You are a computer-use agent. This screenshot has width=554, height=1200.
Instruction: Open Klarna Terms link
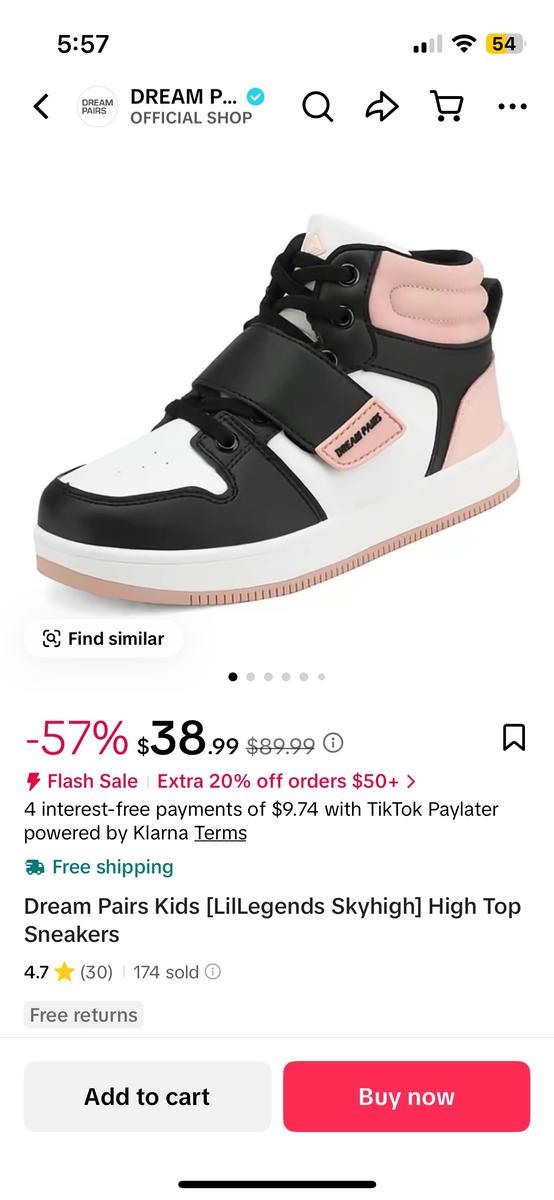point(220,832)
